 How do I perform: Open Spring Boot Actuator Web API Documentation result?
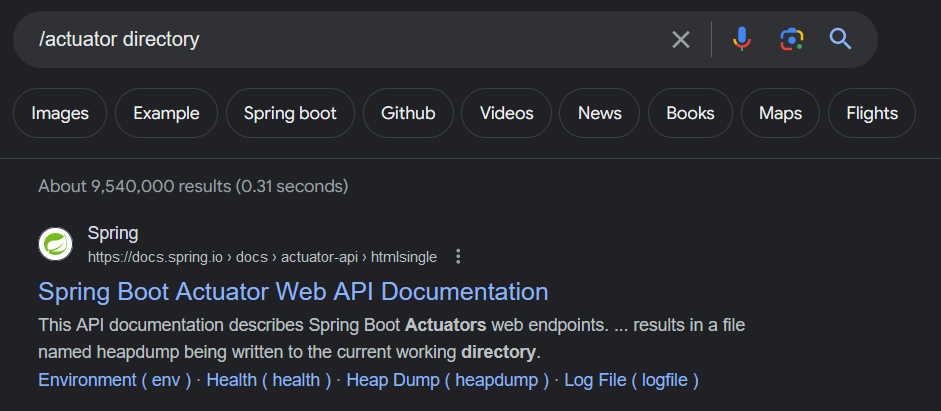tap(293, 292)
